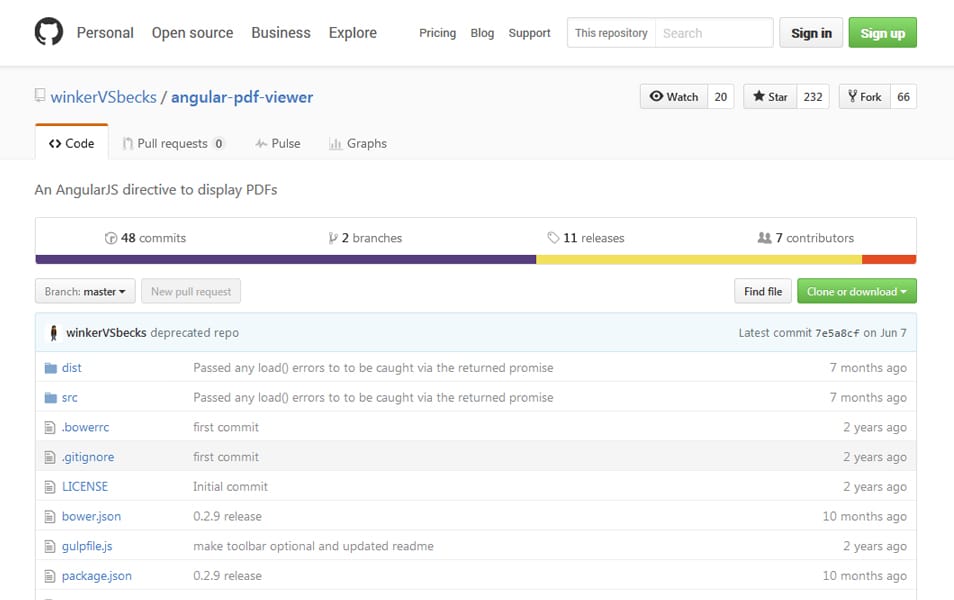This screenshot has width=954, height=600.
Task: Fork the repository
Action: [x=865, y=97]
